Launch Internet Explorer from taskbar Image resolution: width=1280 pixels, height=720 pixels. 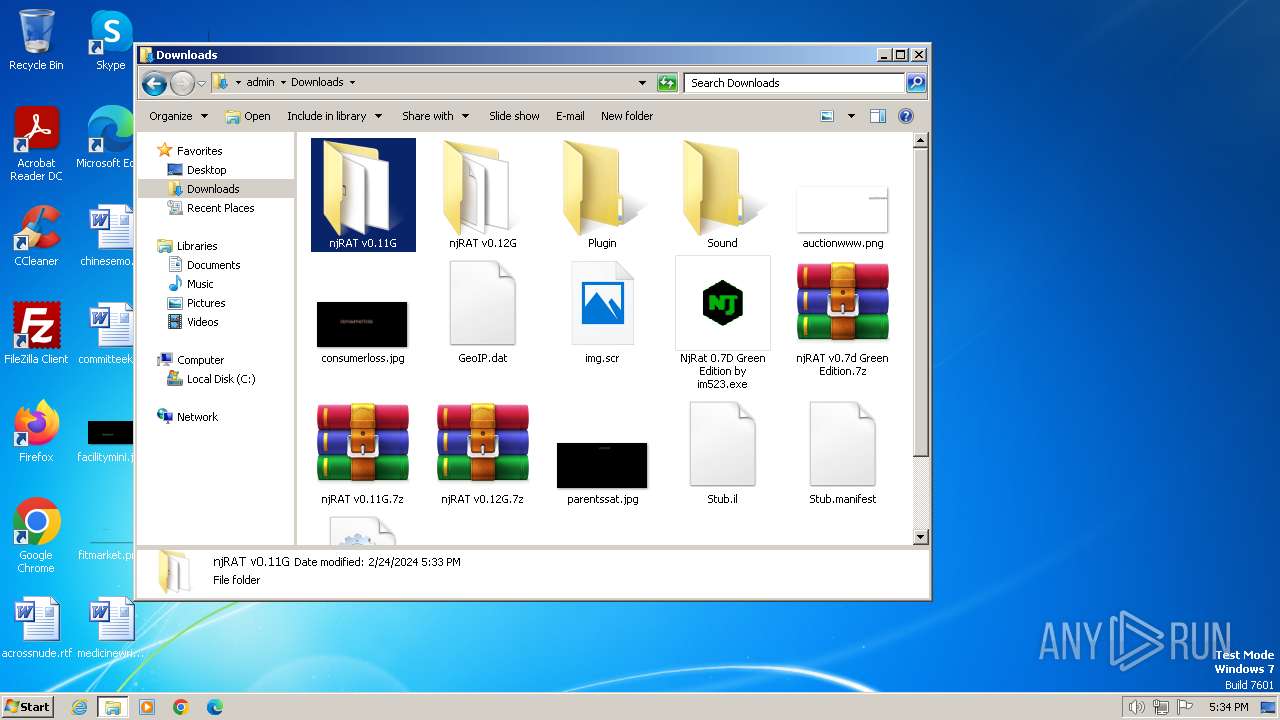click(x=80, y=707)
